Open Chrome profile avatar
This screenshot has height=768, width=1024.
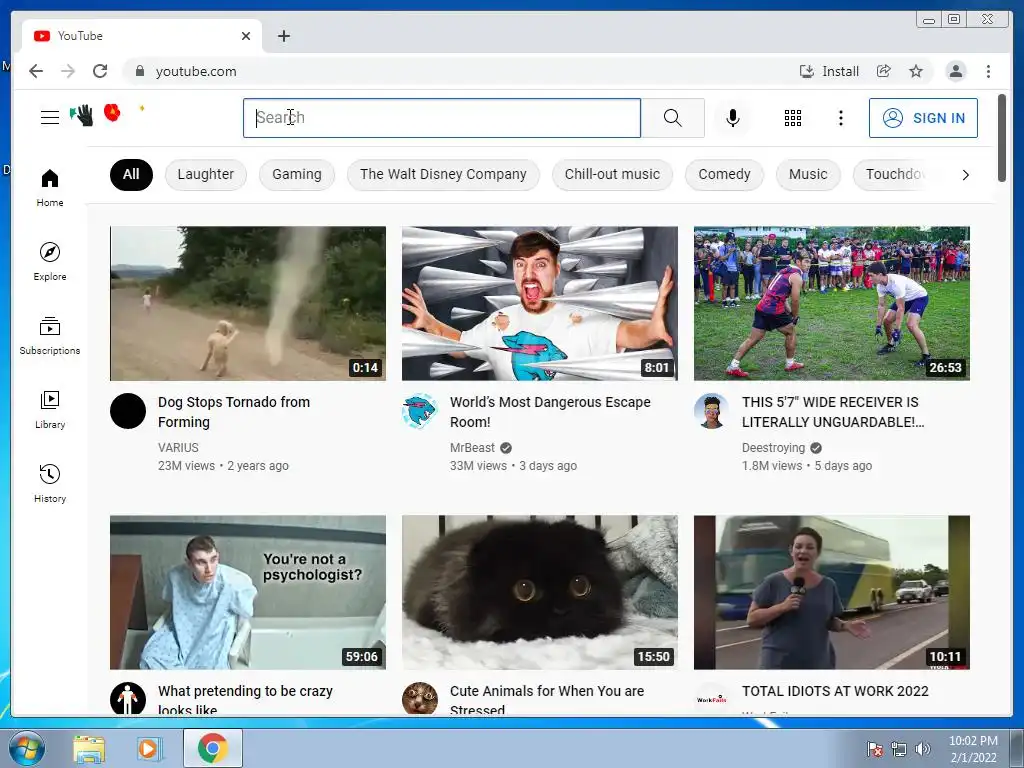click(955, 71)
